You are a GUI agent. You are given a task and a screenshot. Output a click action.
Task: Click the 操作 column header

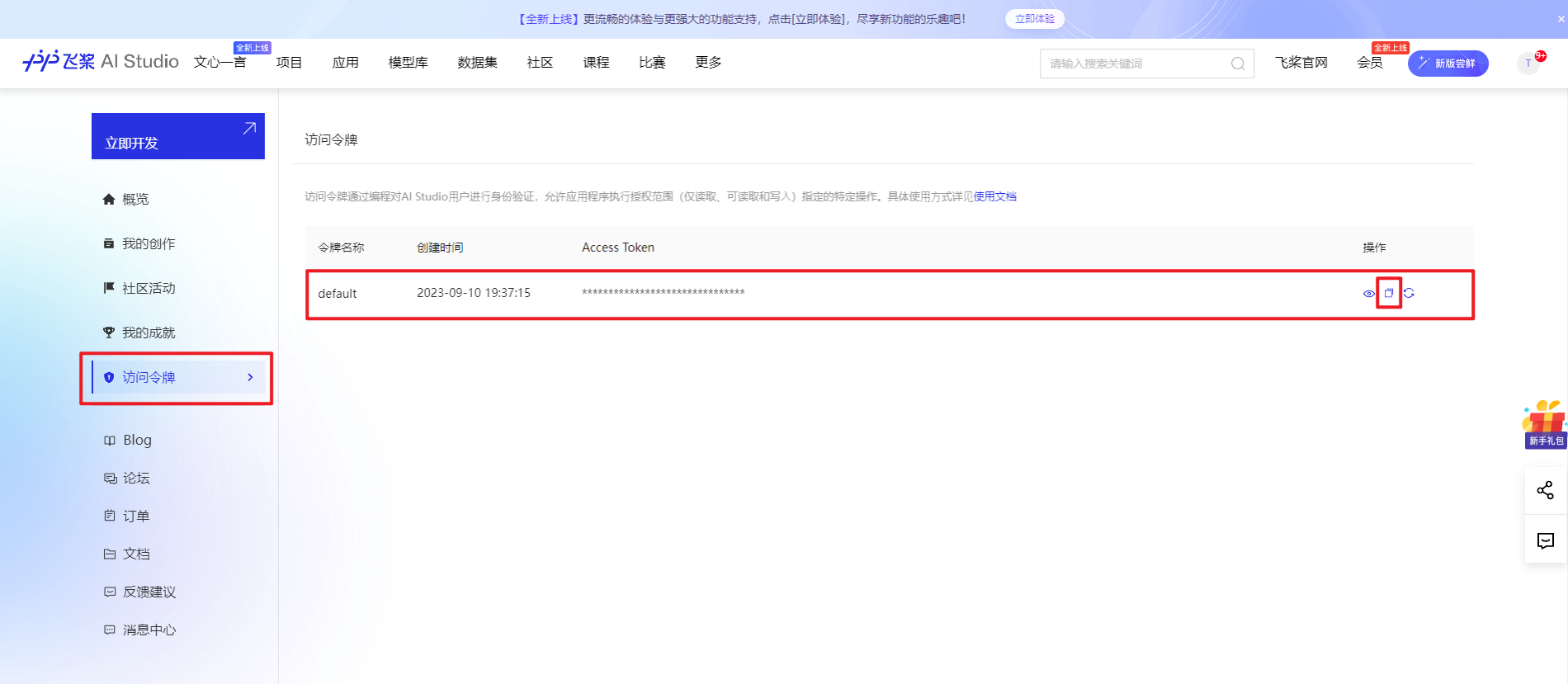tap(1374, 248)
